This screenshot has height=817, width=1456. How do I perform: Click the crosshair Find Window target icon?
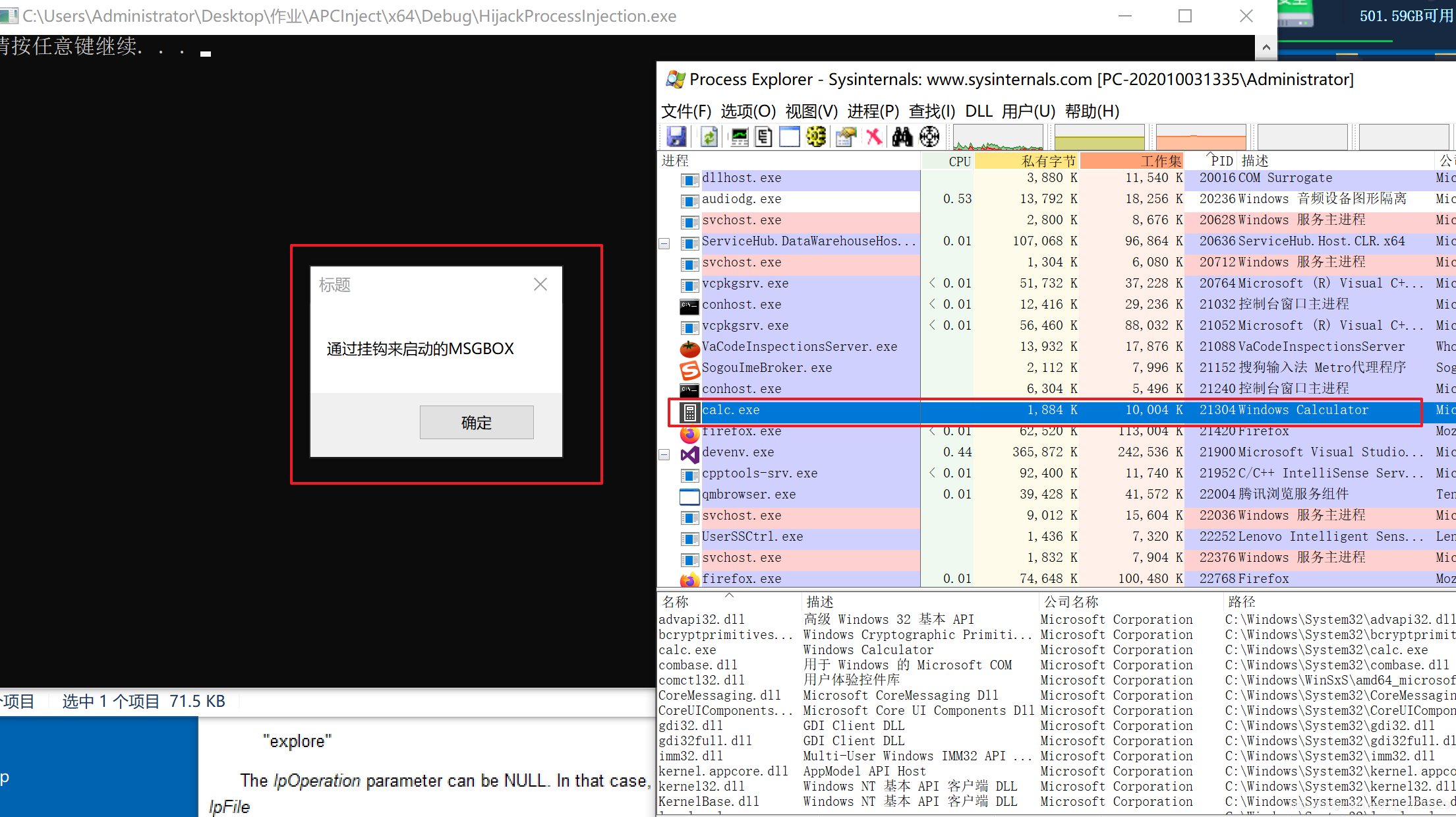(929, 136)
